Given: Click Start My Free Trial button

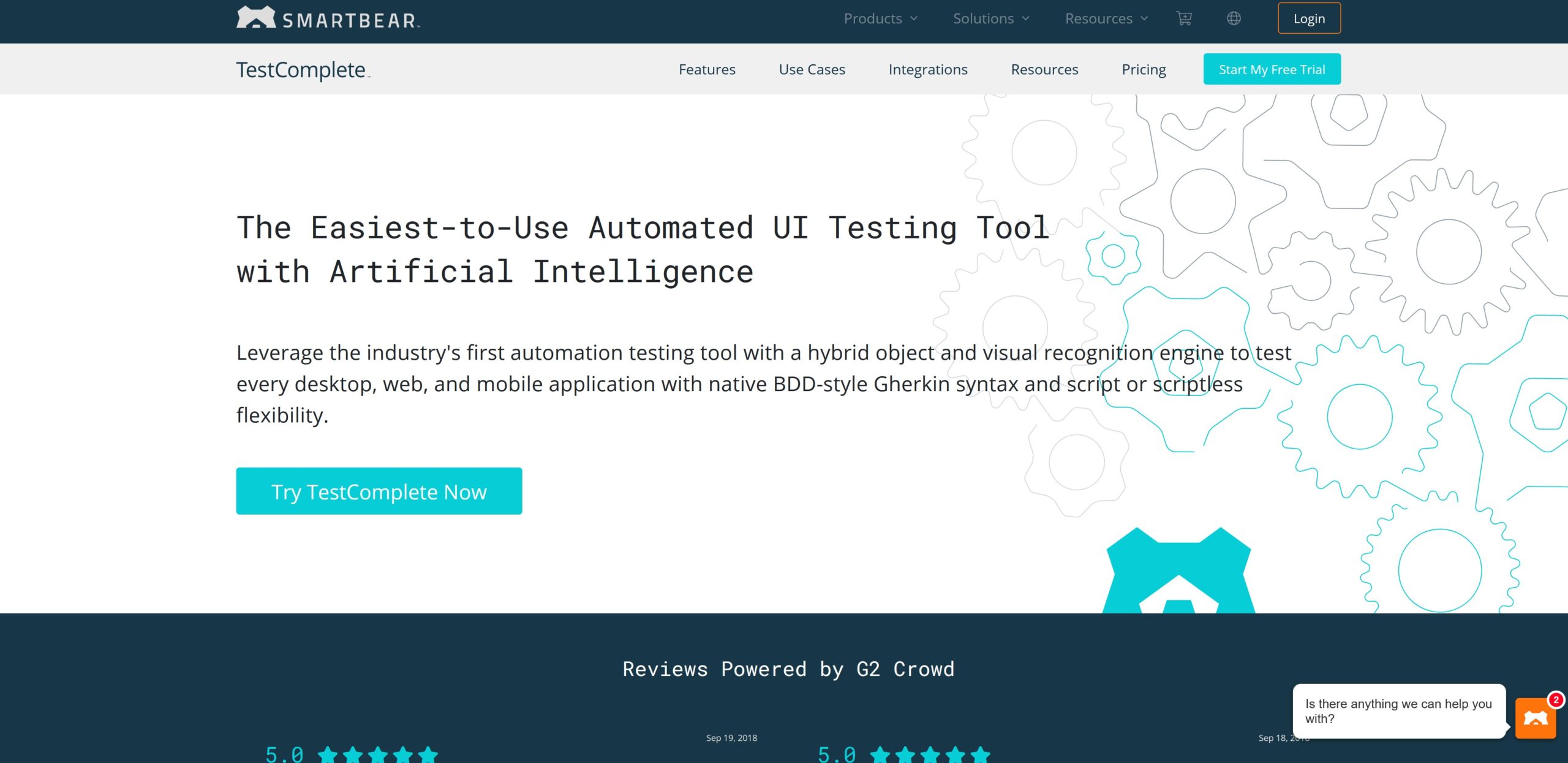Looking at the screenshot, I should (x=1272, y=69).
